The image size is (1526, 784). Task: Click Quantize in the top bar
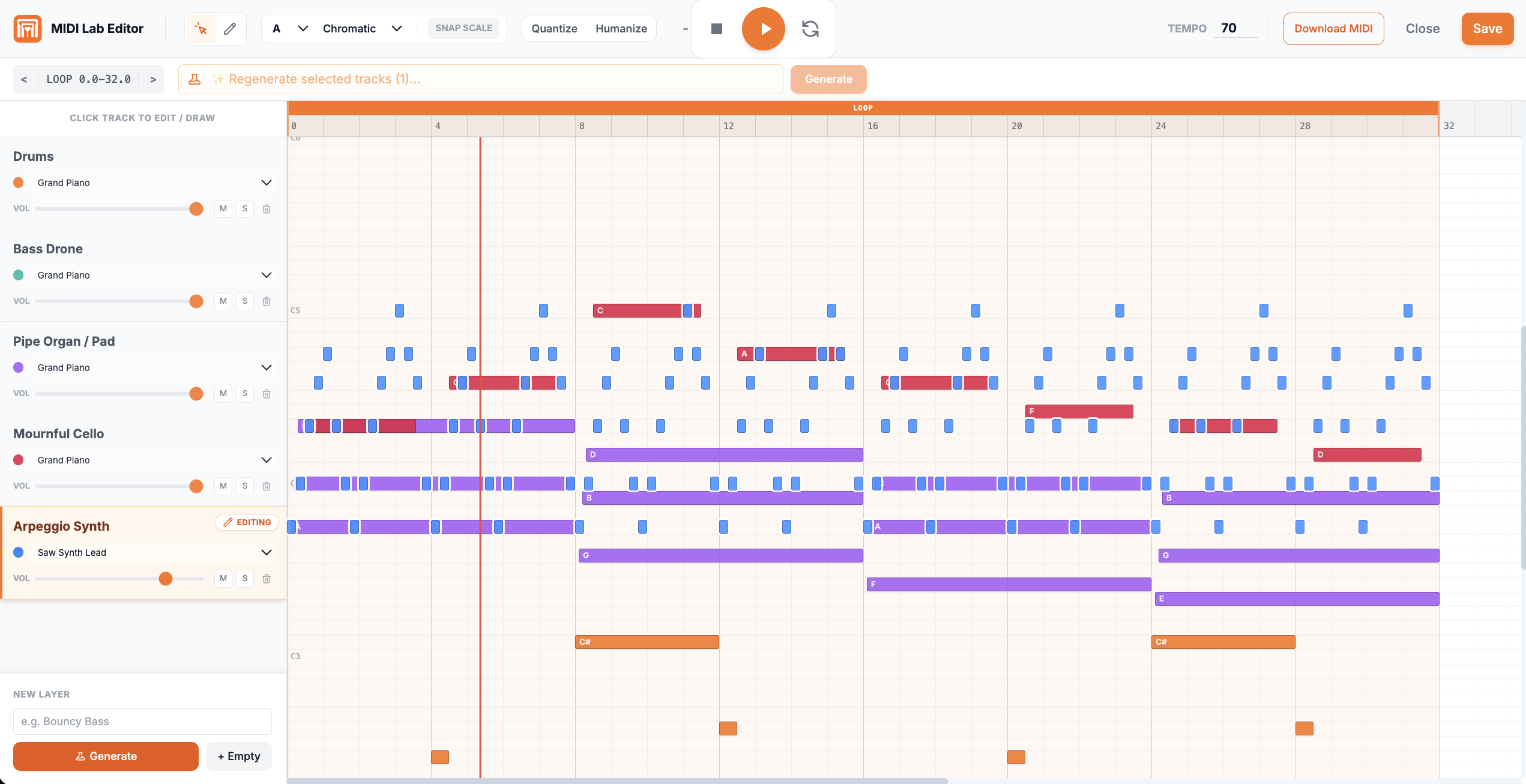click(554, 28)
